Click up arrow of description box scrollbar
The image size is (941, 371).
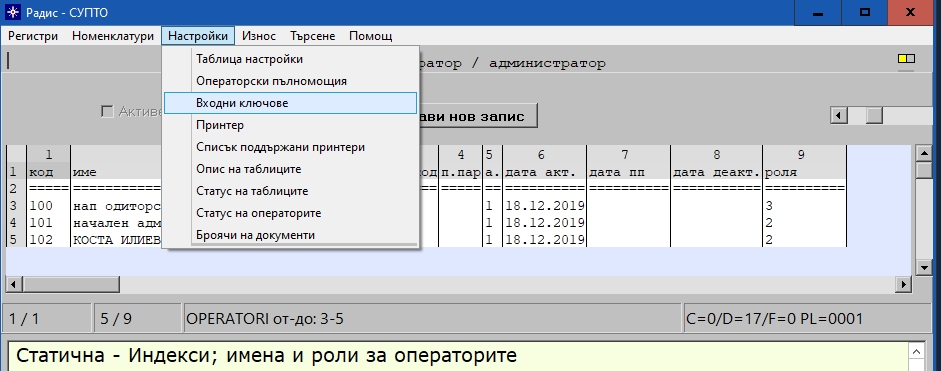pos(917,351)
